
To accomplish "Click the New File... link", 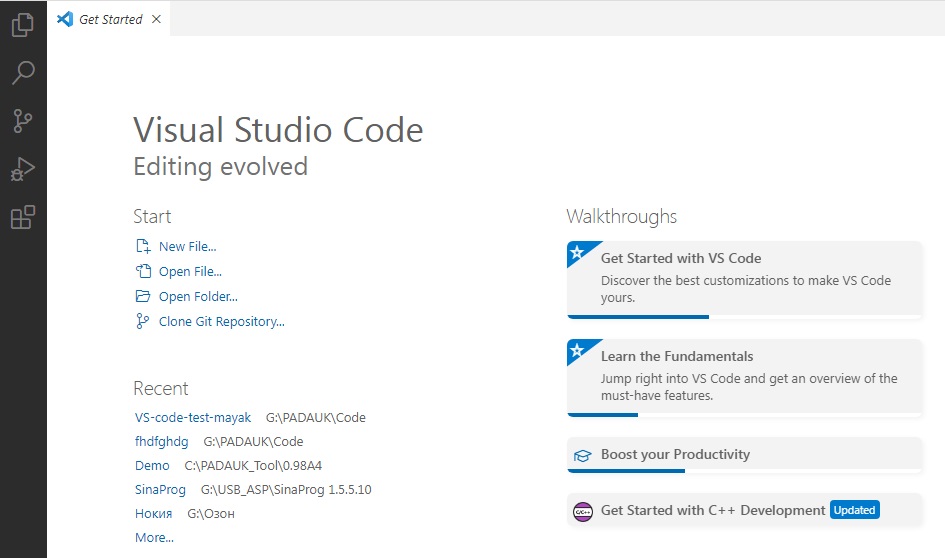I will point(187,246).
